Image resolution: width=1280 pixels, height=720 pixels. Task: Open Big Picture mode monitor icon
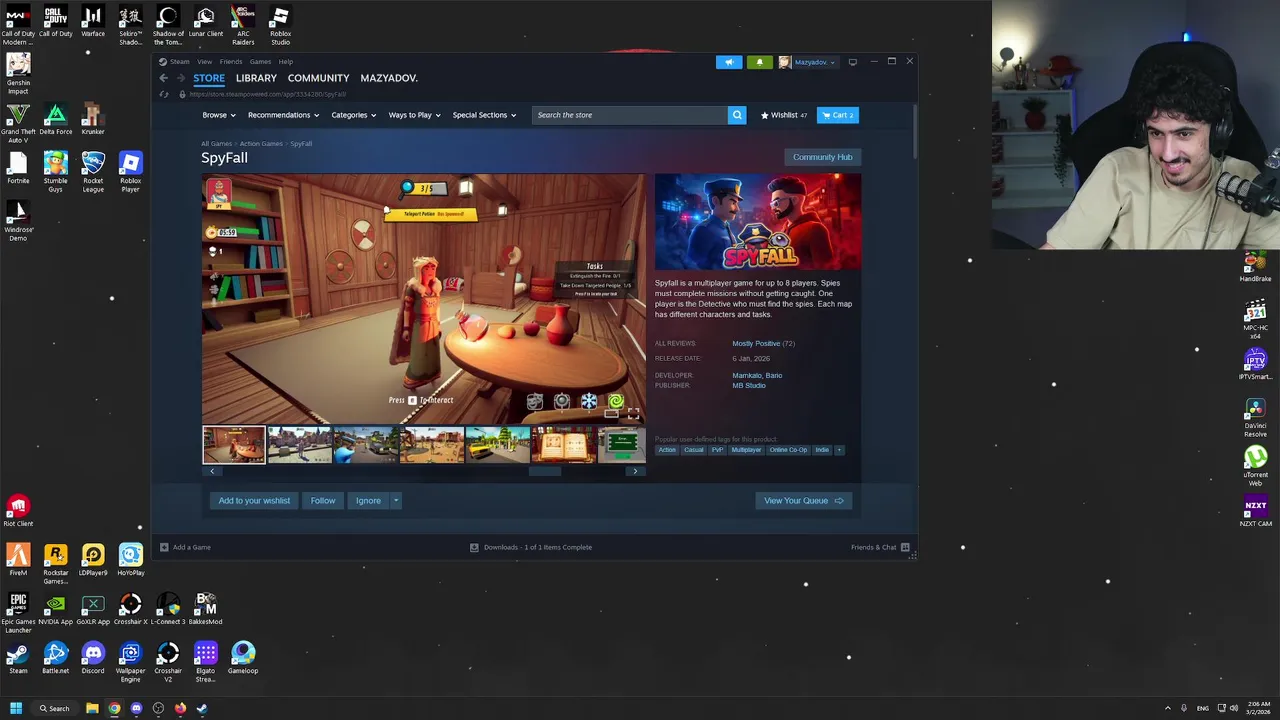coord(852,62)
